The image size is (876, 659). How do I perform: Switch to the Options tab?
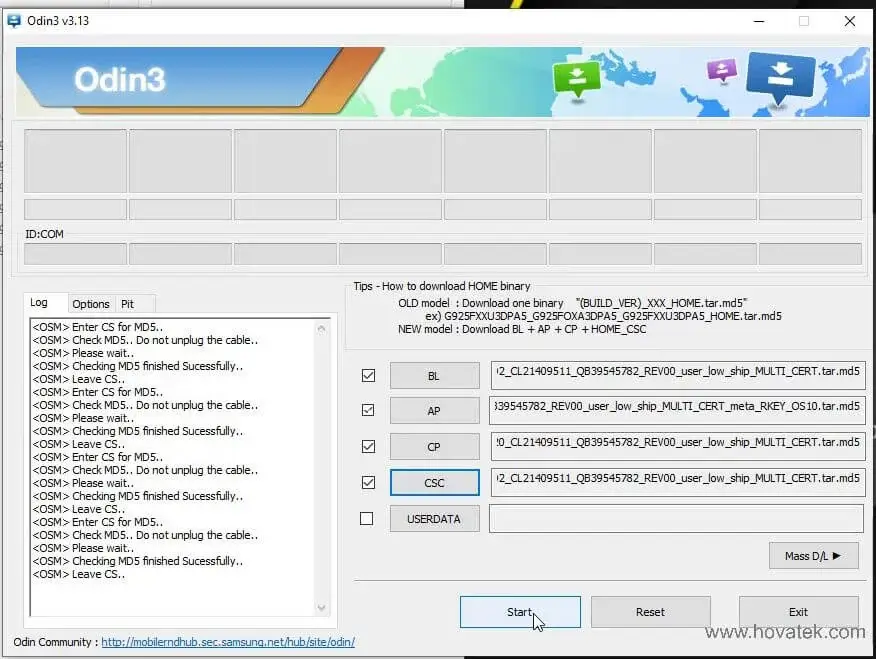(x=91, y=304)
